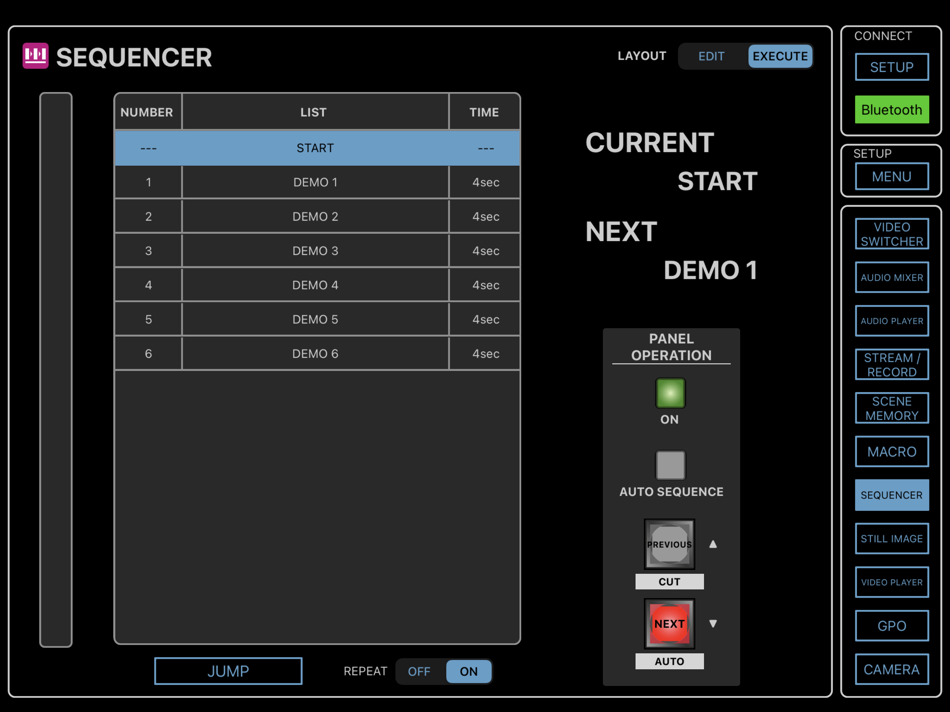
Task: Open the Connect SETUP button
Action: [x=891, y=67]
